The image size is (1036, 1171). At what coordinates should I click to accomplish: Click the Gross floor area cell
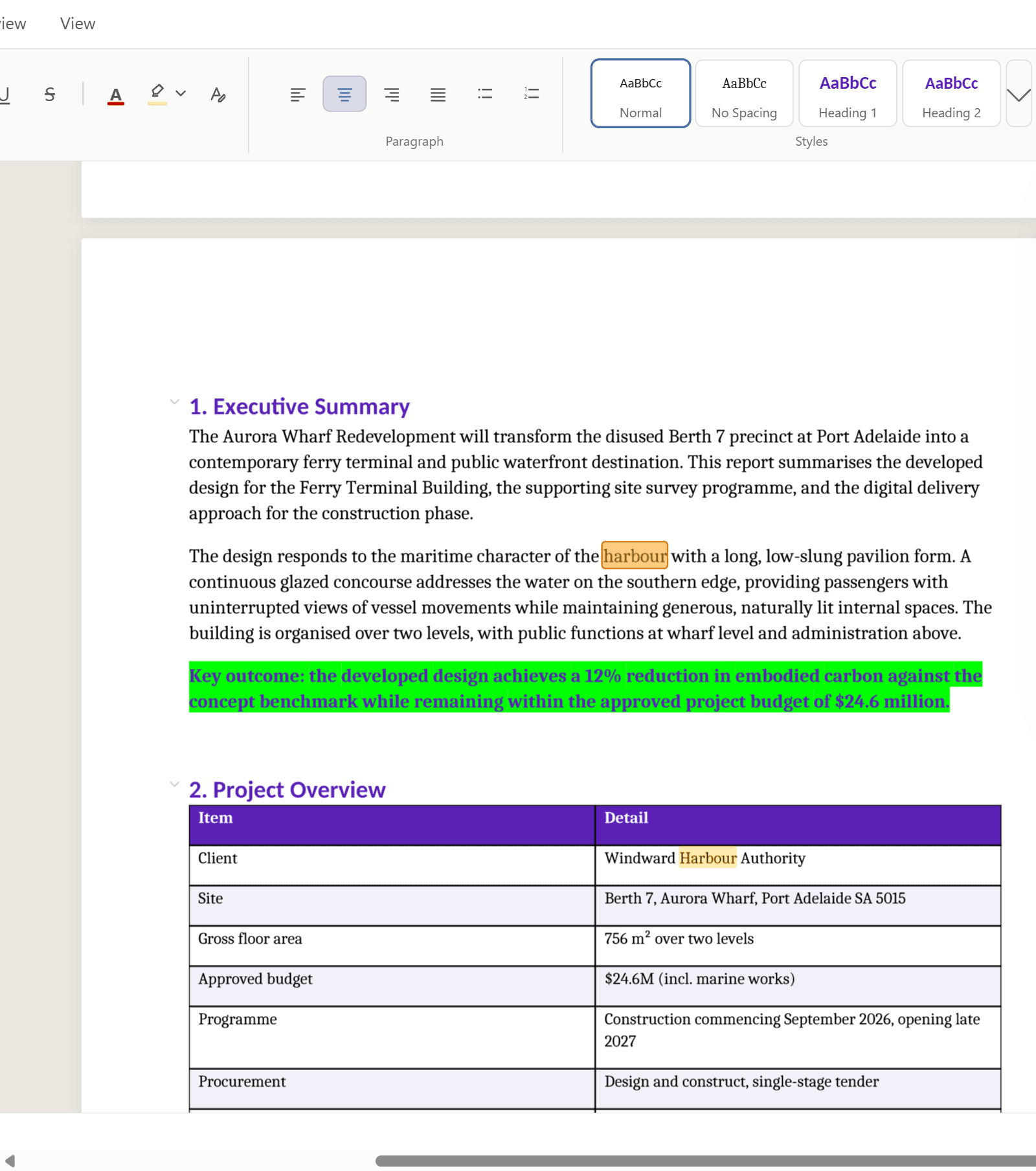392,946
